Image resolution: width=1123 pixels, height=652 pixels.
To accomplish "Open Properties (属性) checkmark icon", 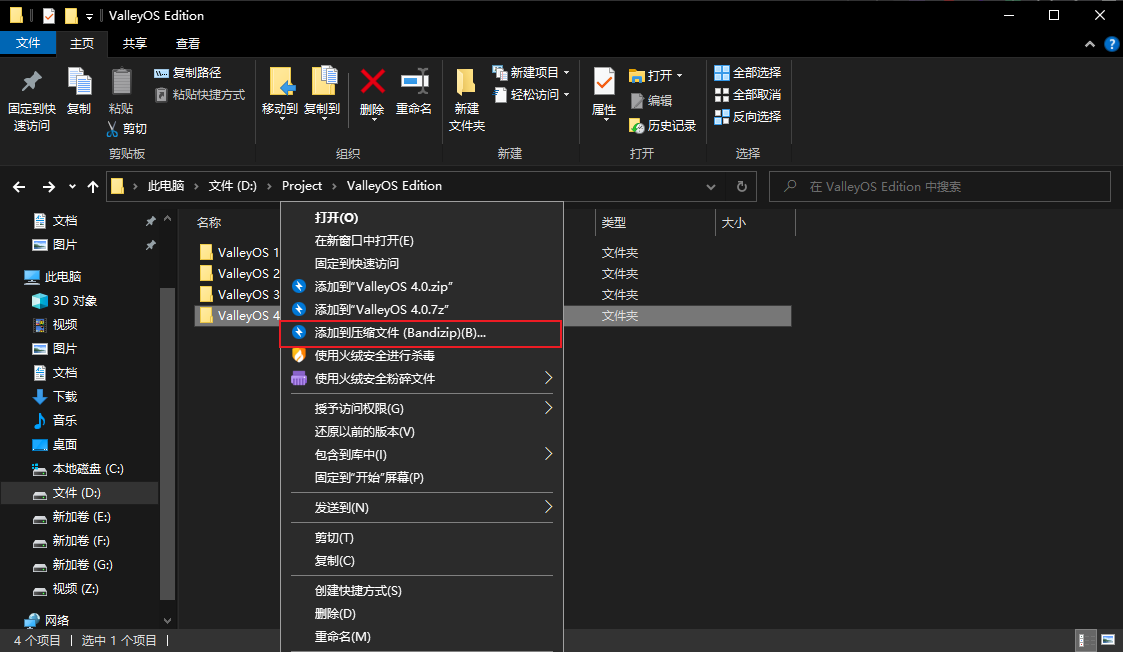I will pyautogui.click(x=604, y=82).
